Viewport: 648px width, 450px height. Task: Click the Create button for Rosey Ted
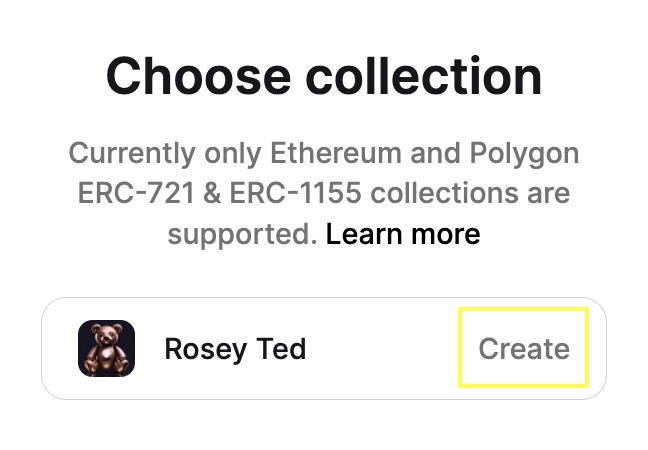click(524, 348)
